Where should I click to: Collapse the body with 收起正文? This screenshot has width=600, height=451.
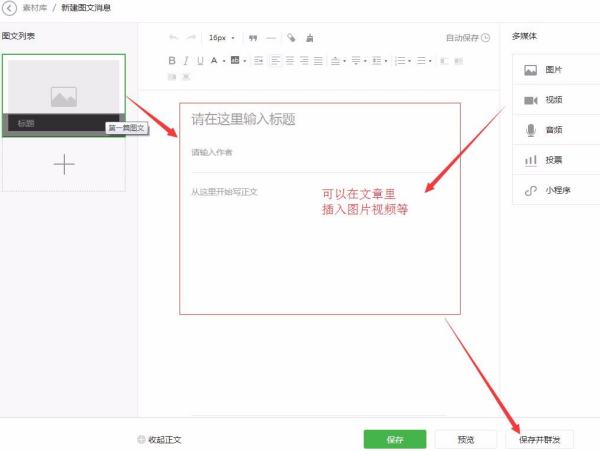click(x=160, y=440)
